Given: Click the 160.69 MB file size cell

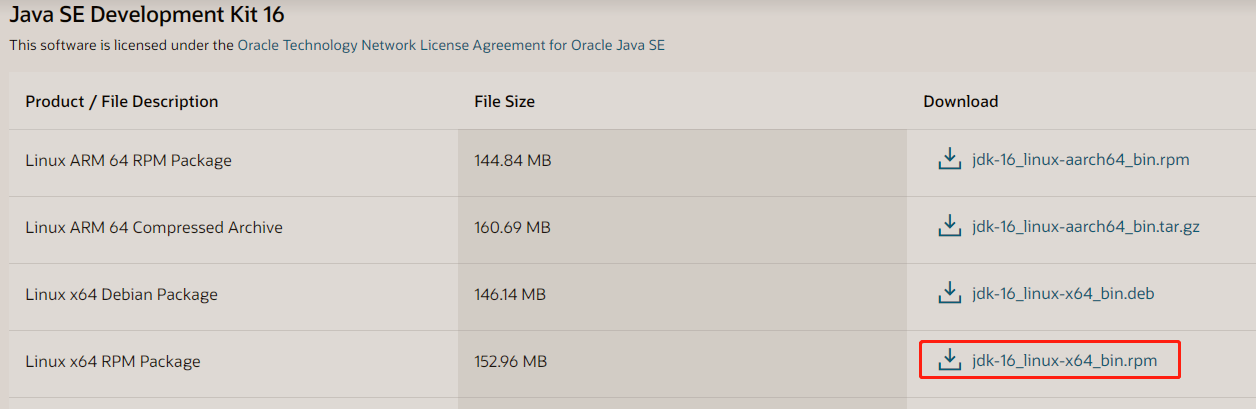Looking at the screenshot, I should [x=512, y=227].
